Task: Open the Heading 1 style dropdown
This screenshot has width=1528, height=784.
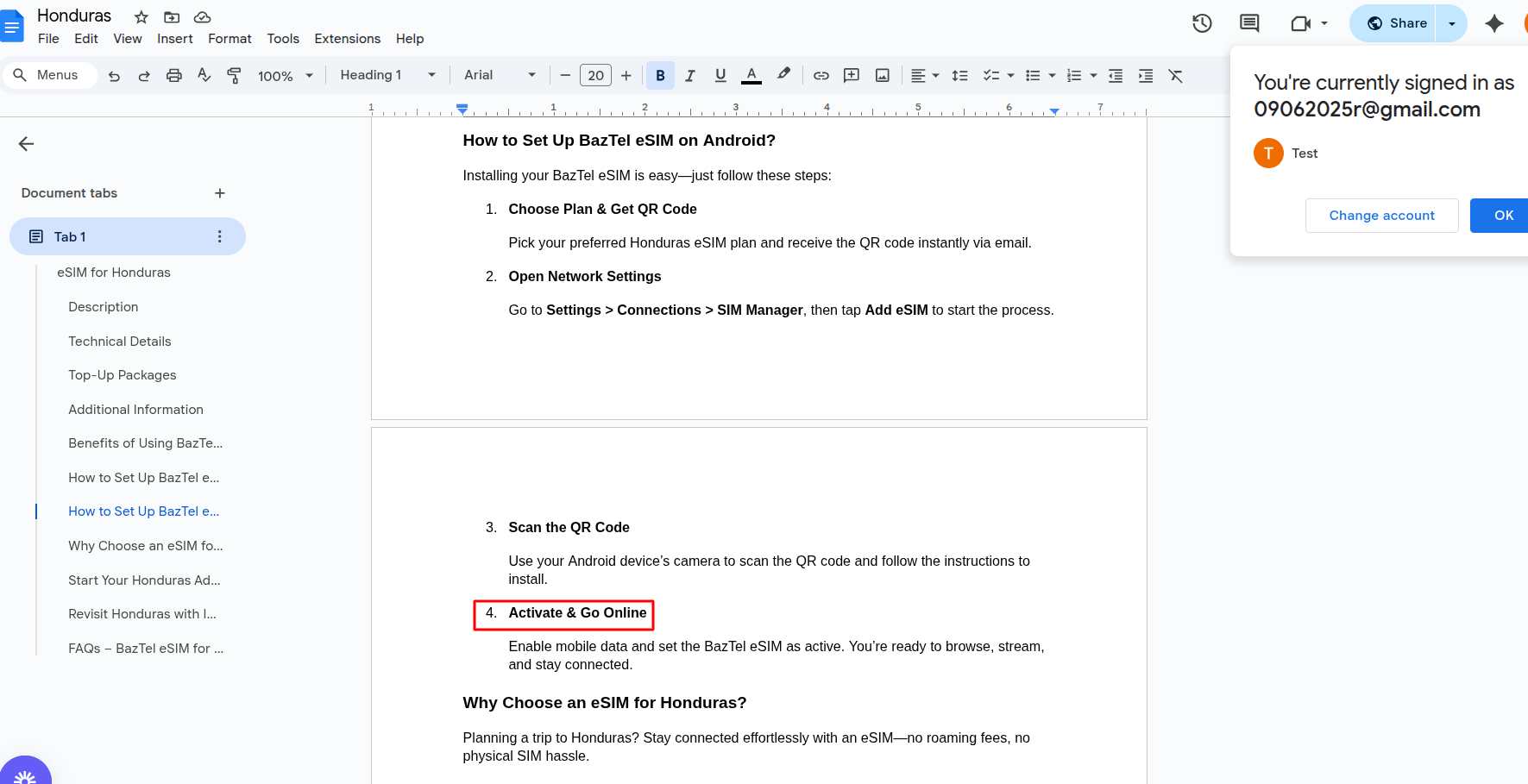Action: (x=387, y=75)
